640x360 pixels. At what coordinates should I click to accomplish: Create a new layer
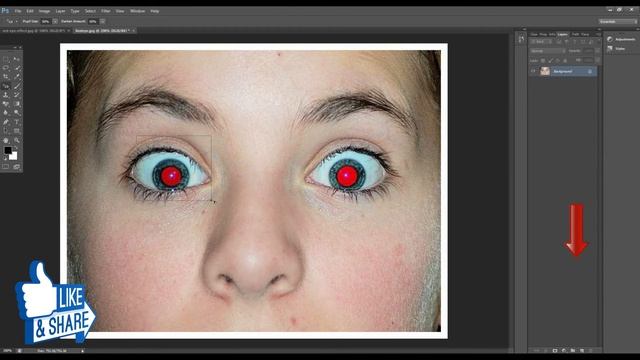[582, 351]
